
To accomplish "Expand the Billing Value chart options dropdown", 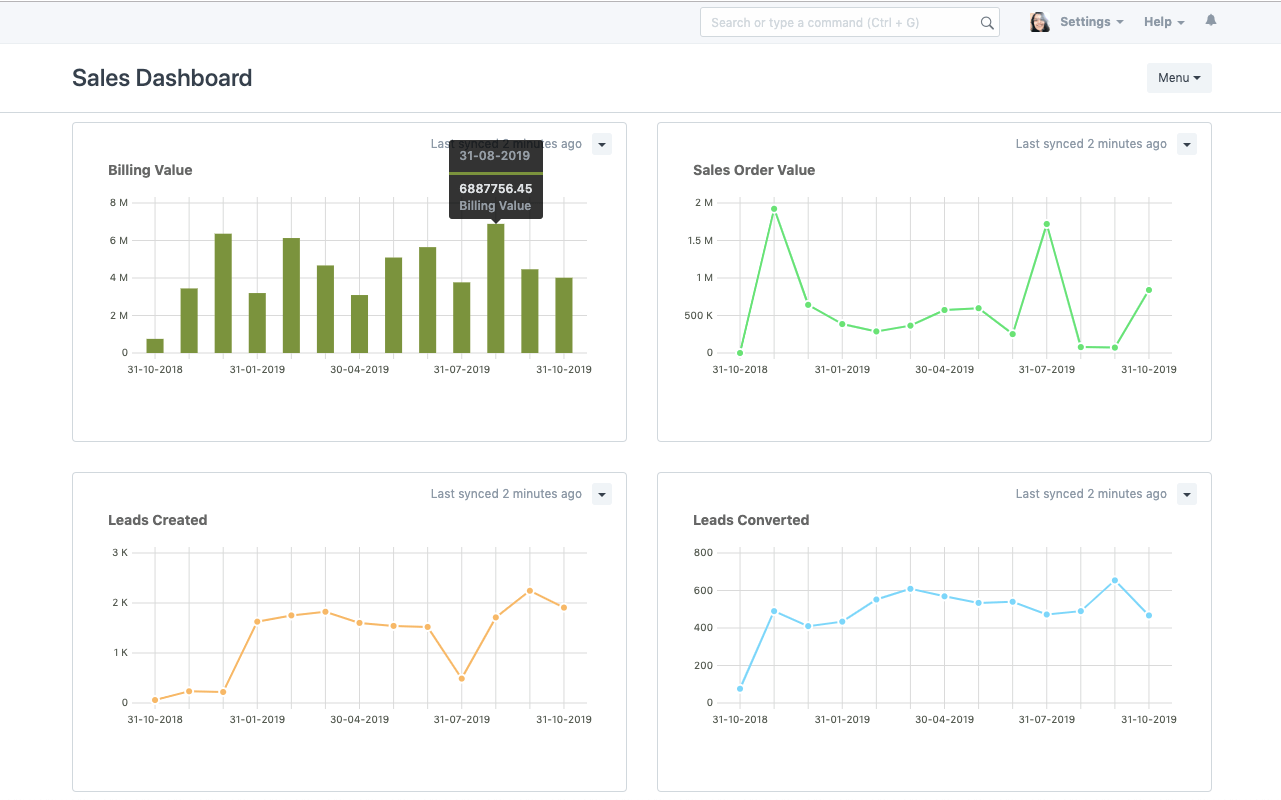I will click(601, 144).
